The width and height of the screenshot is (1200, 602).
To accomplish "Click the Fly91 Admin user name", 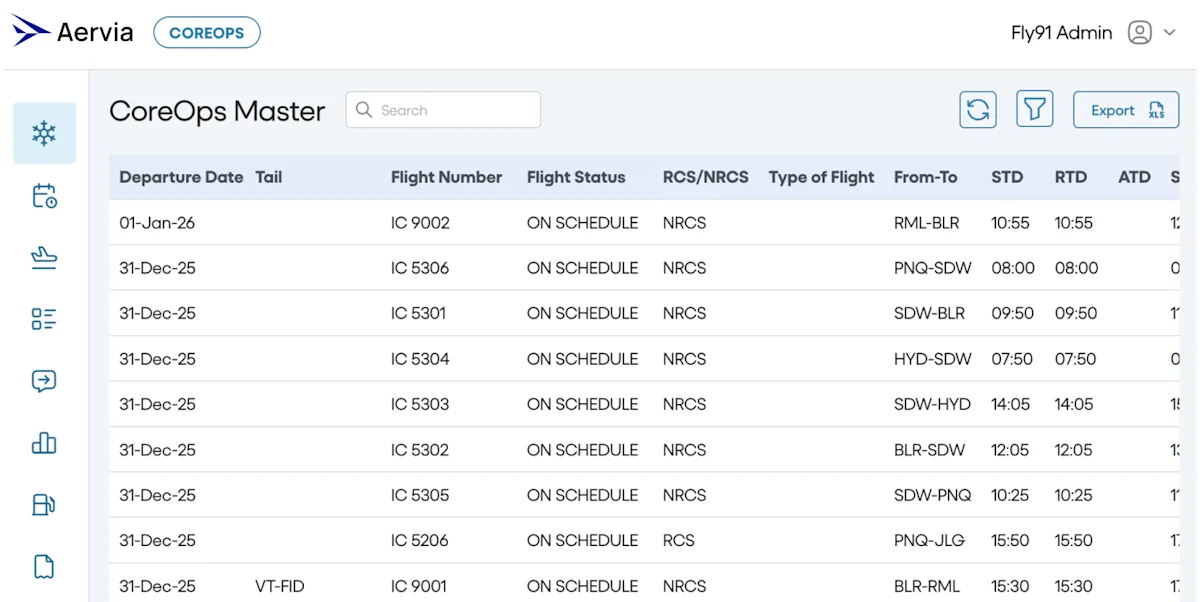I will (x=1062, y=33).
